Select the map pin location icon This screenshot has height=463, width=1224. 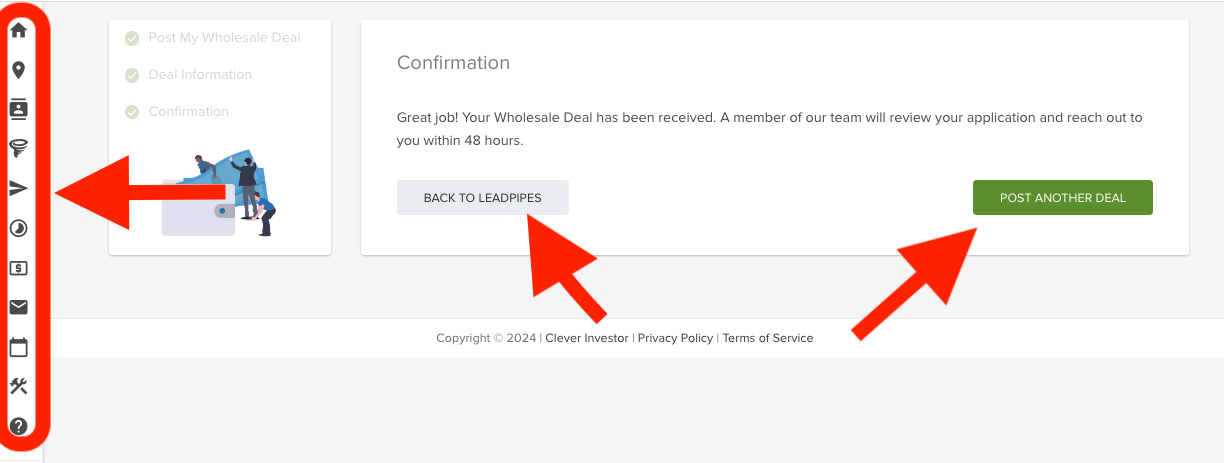[18, 70]
